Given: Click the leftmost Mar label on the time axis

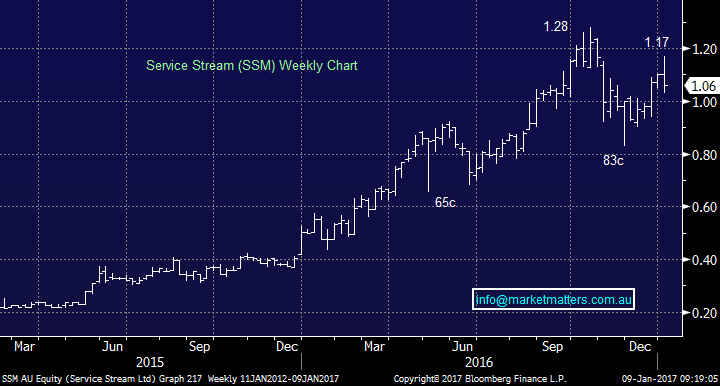Looking at the screenshot, I should click(24, 347).
